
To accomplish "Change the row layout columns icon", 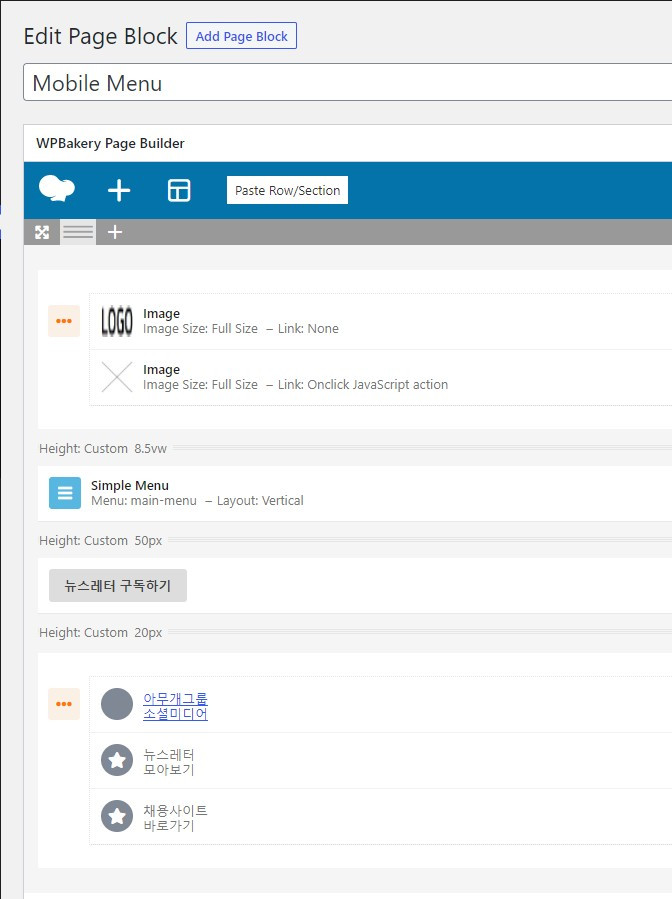I will pos(78,232).
